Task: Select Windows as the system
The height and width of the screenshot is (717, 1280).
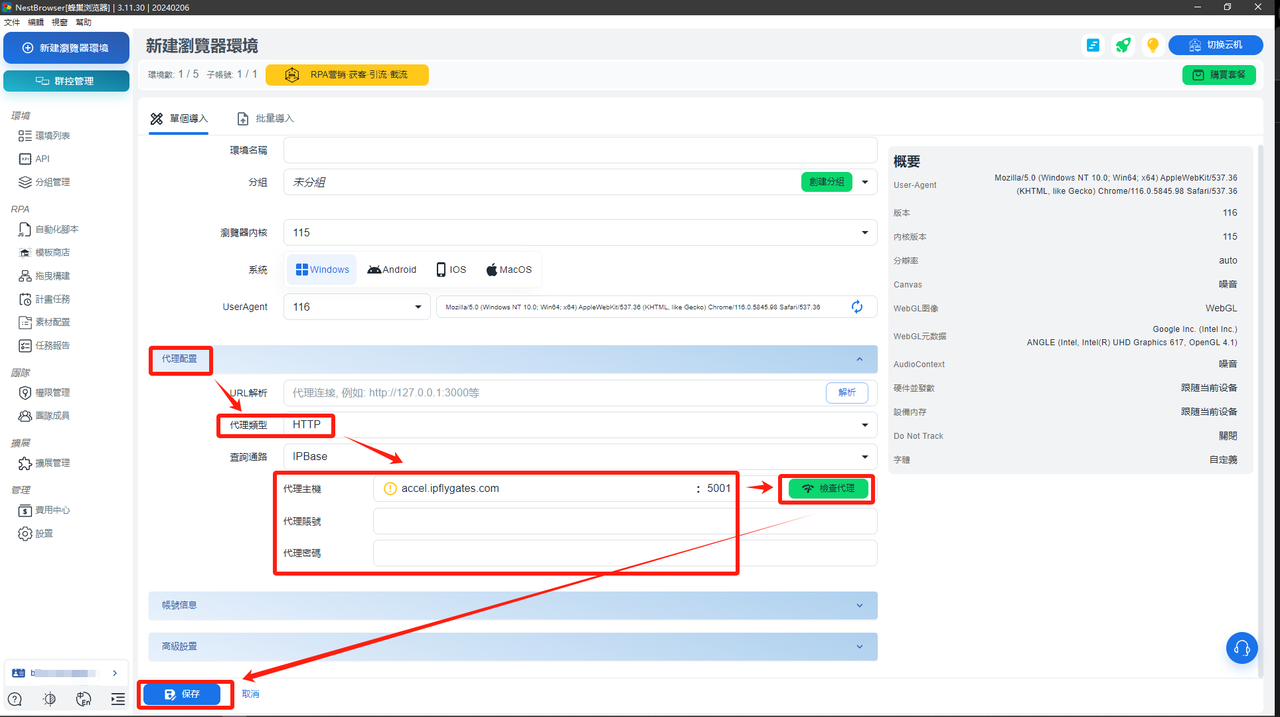Action: 322,270
